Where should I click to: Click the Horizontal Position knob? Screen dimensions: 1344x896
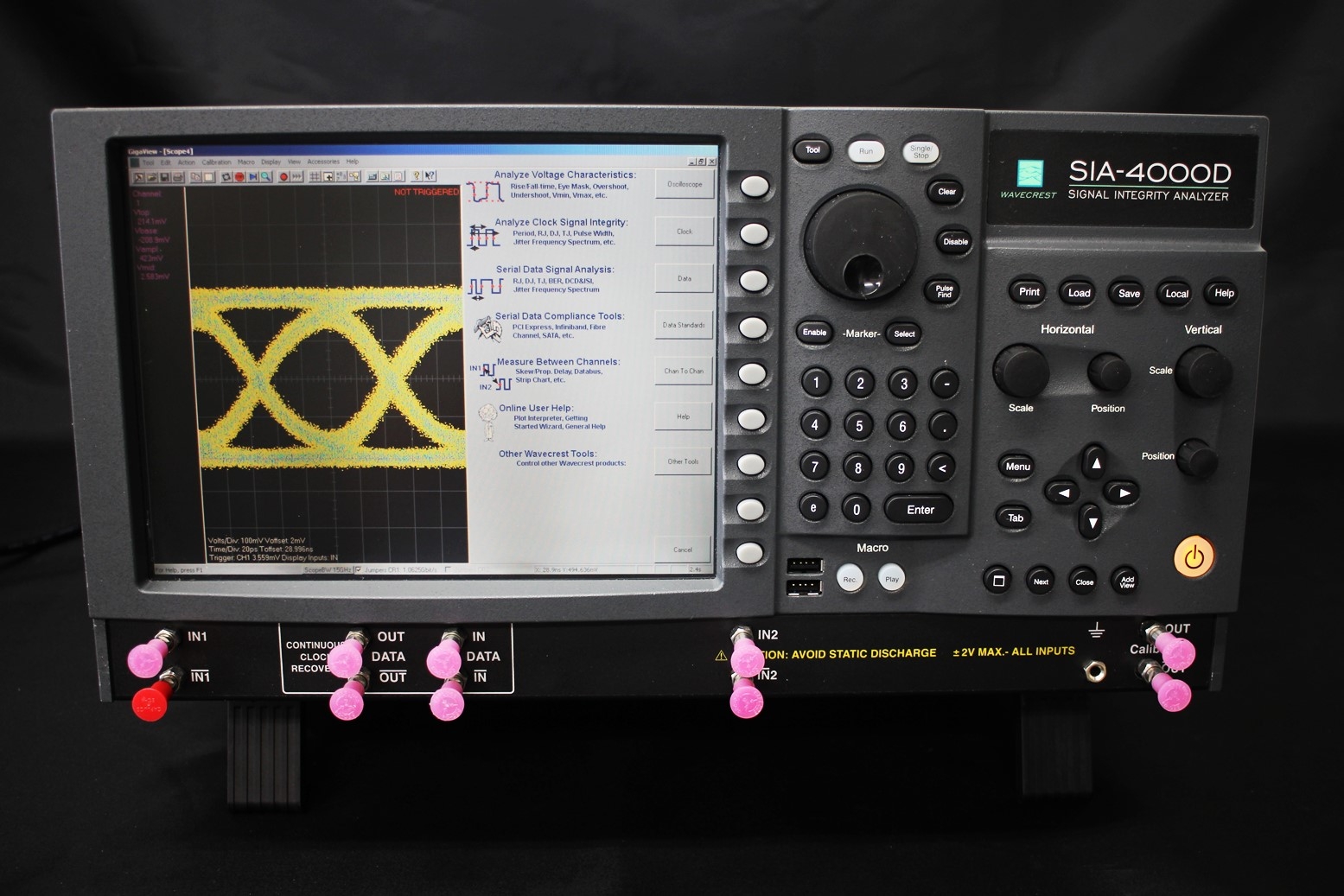1108,372
